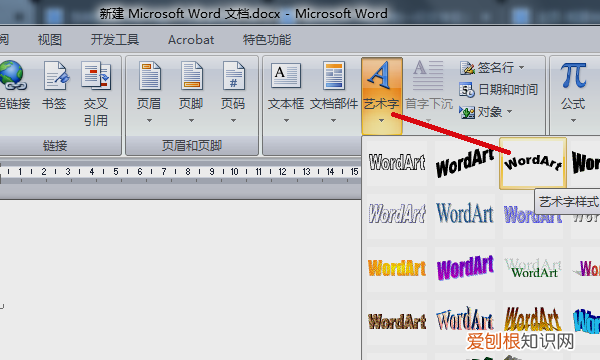The height and width of the screenshot is (360, 600).
Task: Open the Special Features (特色功能) tab
Action: pyautogui.click(x=267, y=40)
